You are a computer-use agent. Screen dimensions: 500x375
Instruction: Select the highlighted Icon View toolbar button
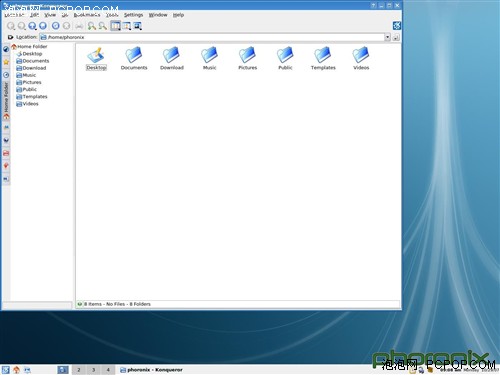(115, 26)
